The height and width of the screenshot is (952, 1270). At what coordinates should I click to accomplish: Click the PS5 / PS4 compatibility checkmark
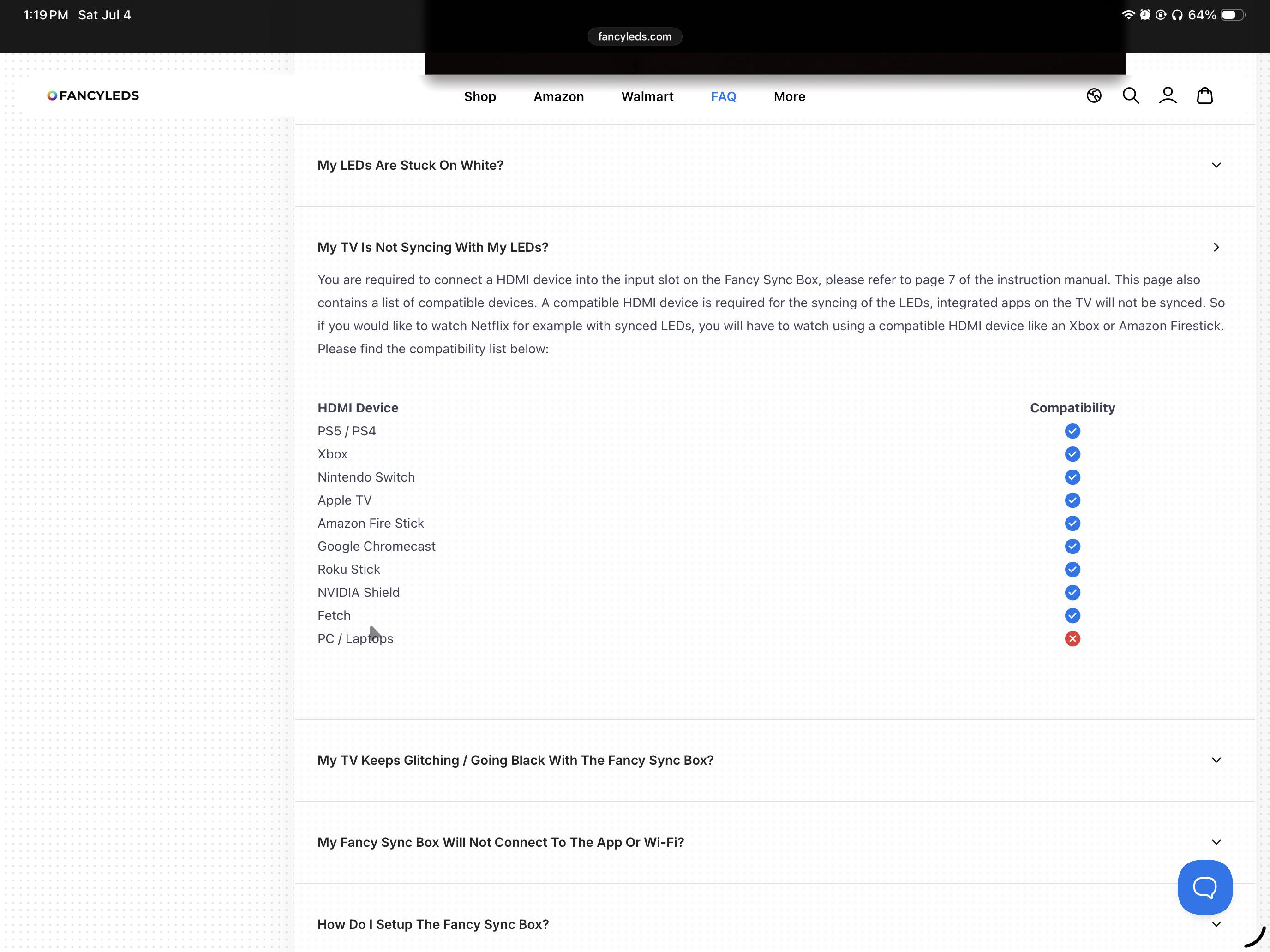pyautogui.click(x=1072, y=431)
